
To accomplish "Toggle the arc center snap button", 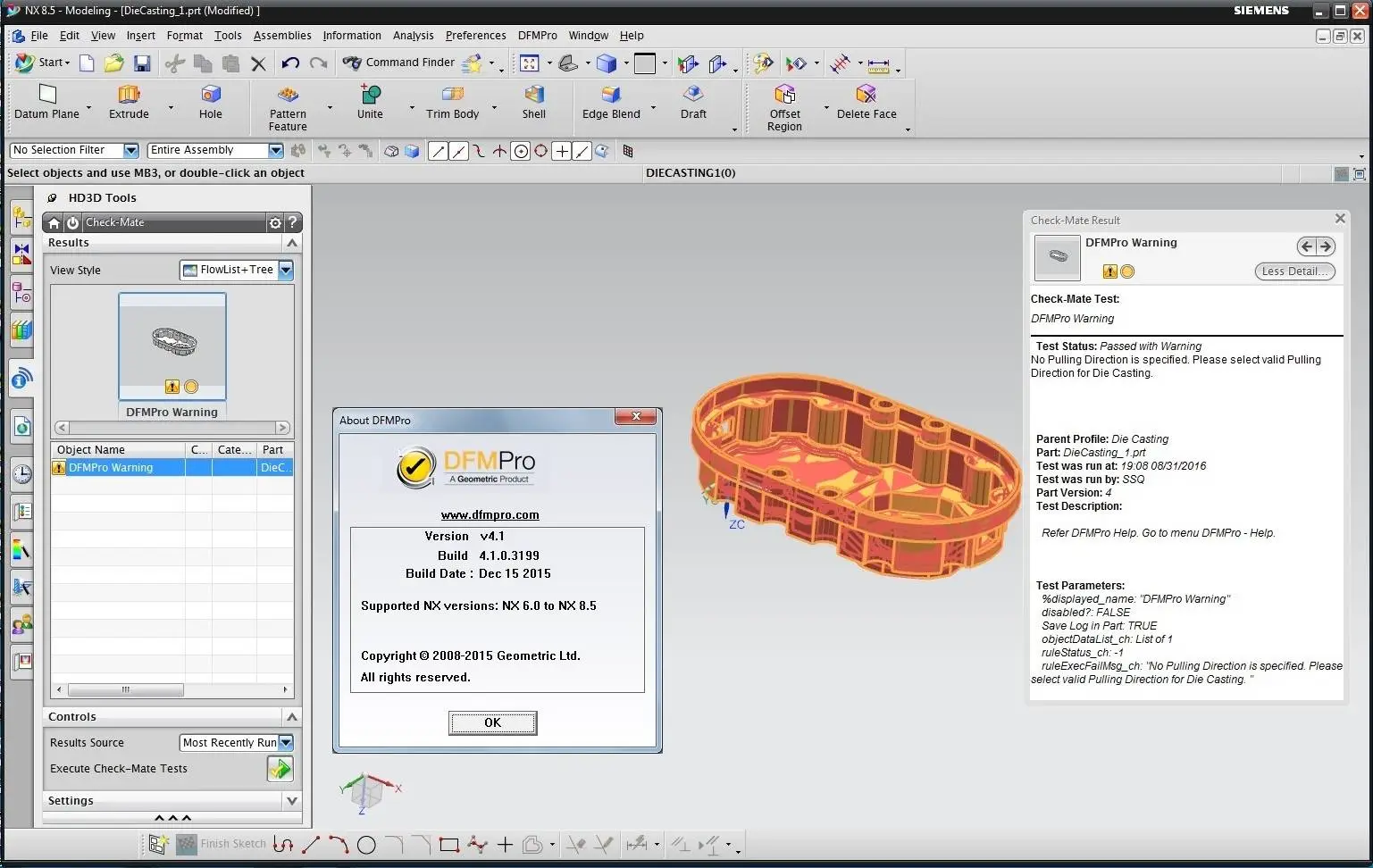I will pos(521,151).
